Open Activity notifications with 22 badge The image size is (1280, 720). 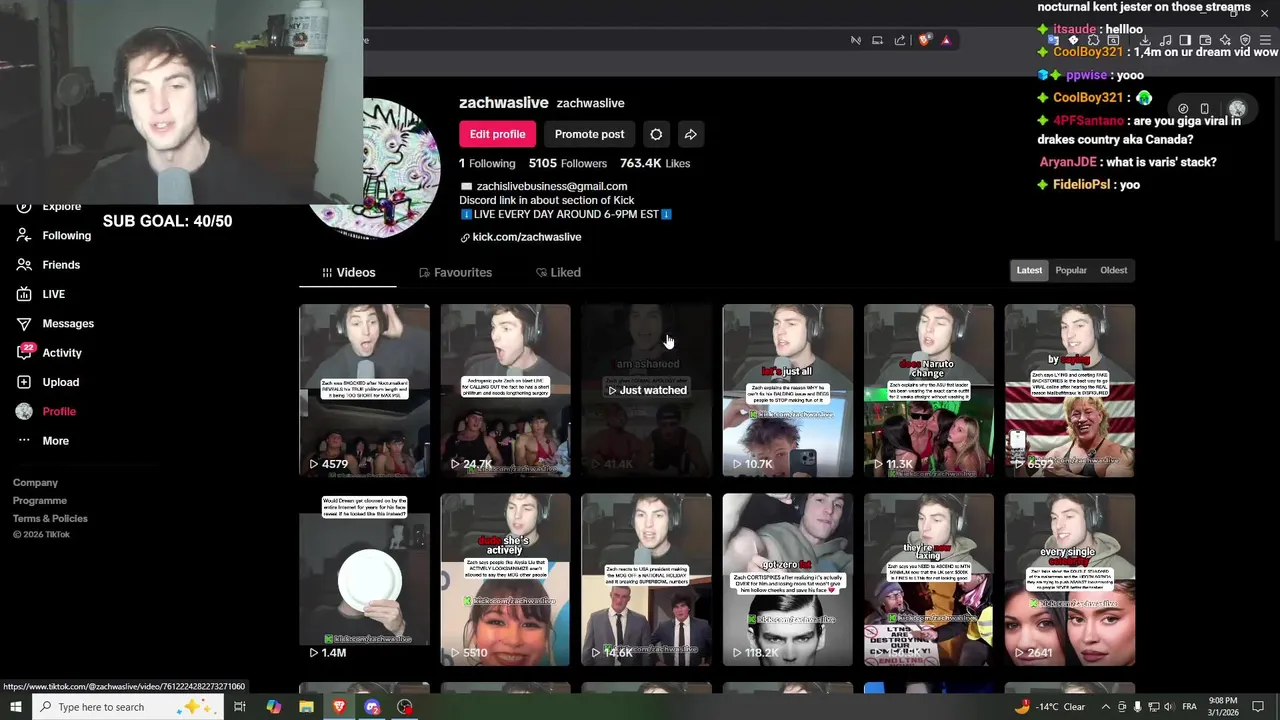click(x=49, y=353)
